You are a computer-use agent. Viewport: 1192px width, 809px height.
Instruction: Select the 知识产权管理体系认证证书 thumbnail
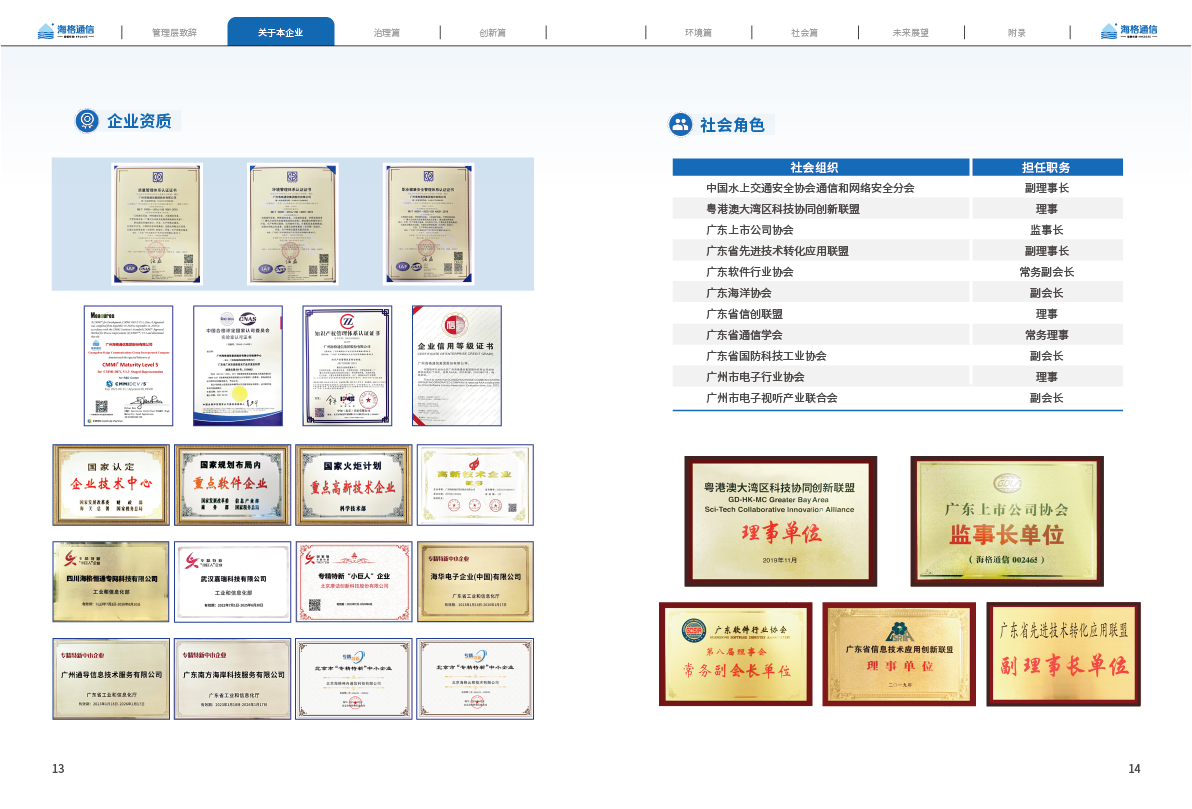click(347, 366)
